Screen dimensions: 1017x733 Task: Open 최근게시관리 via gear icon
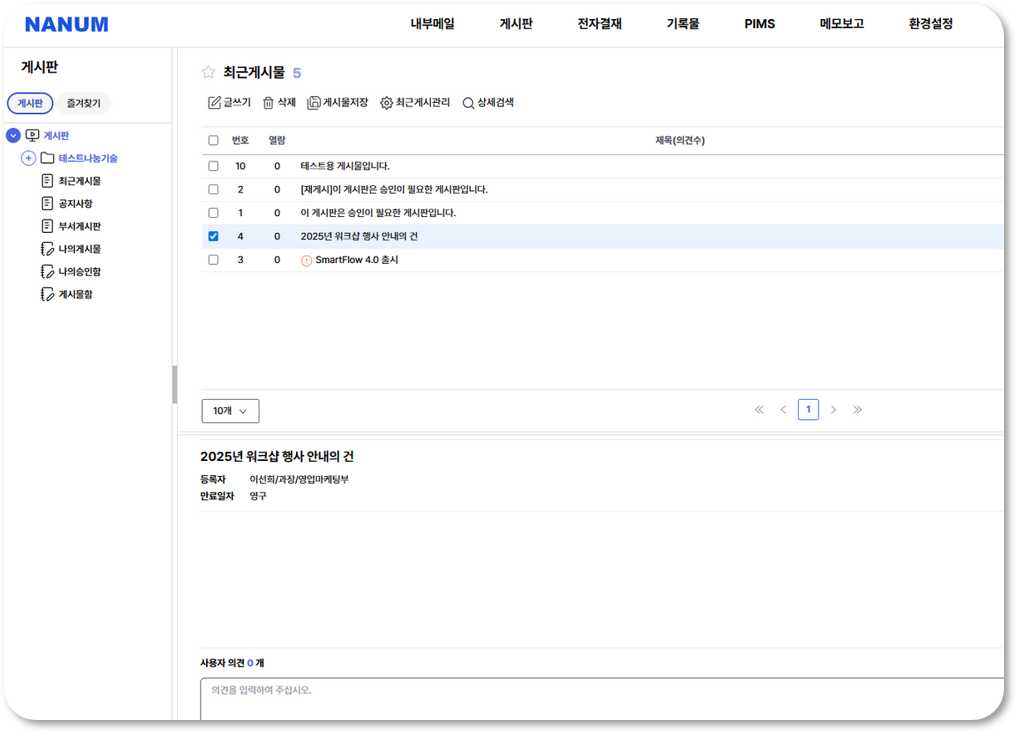click(x=387, y=103)
